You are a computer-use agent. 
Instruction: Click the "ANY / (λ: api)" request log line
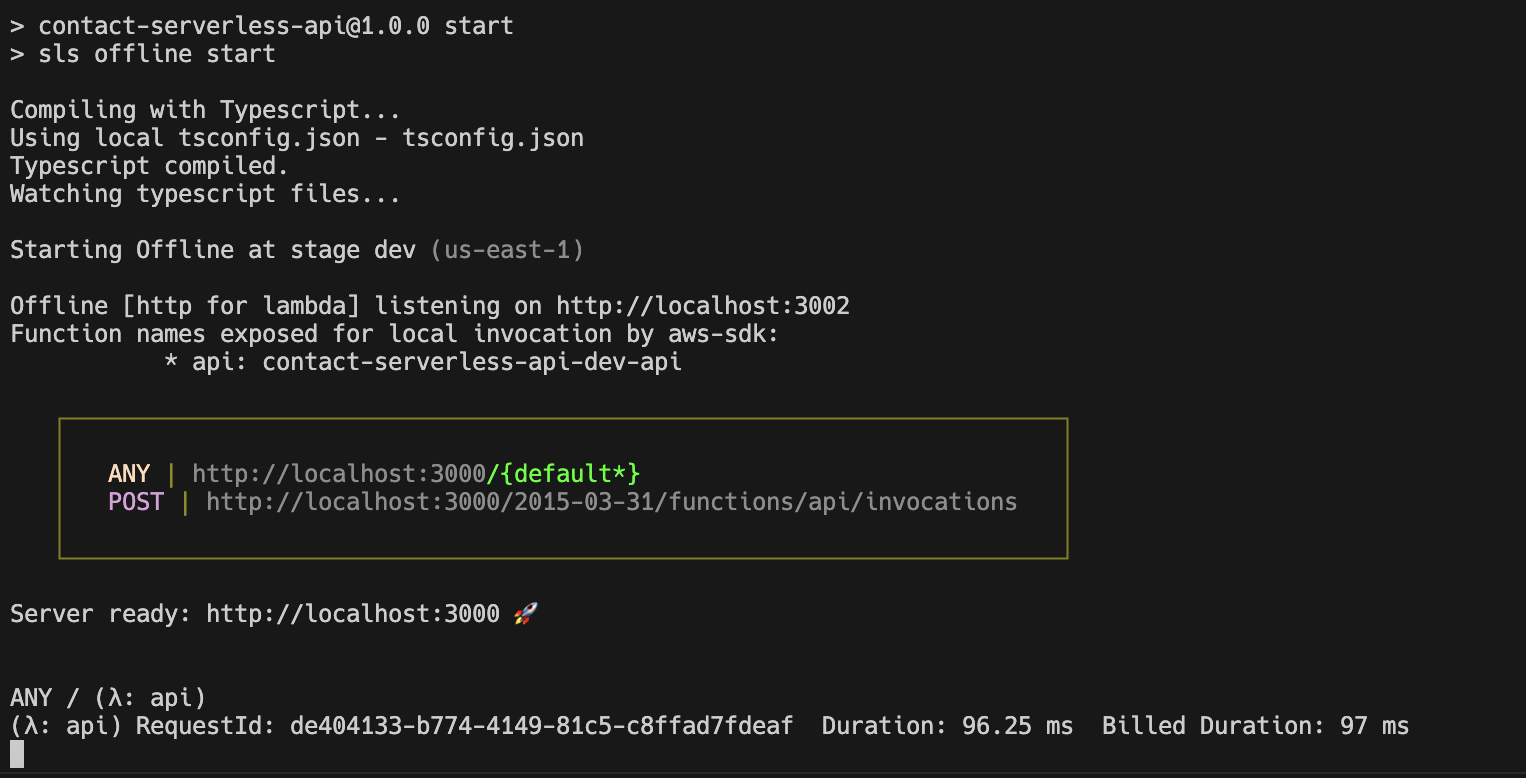(108, 698)
